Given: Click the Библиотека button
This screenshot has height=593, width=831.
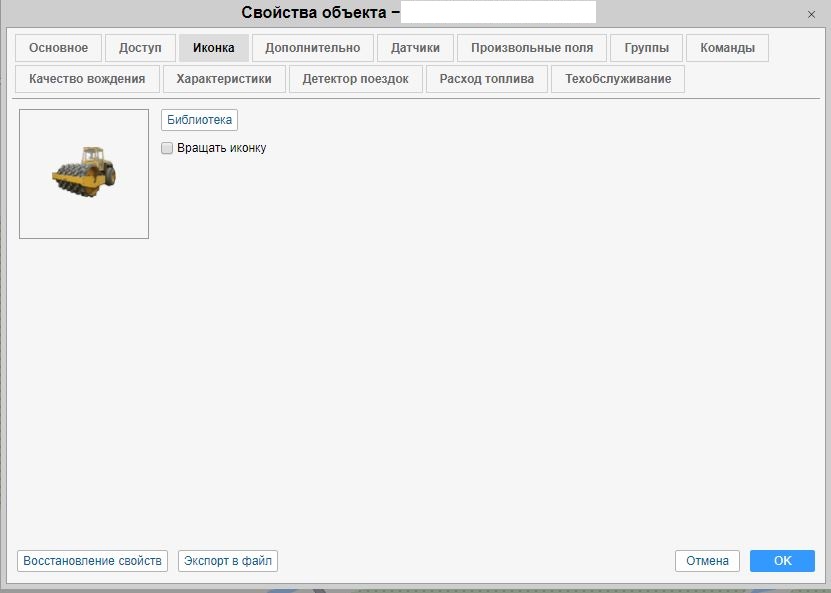Looking at the screenshot, I should pos(199,120).
